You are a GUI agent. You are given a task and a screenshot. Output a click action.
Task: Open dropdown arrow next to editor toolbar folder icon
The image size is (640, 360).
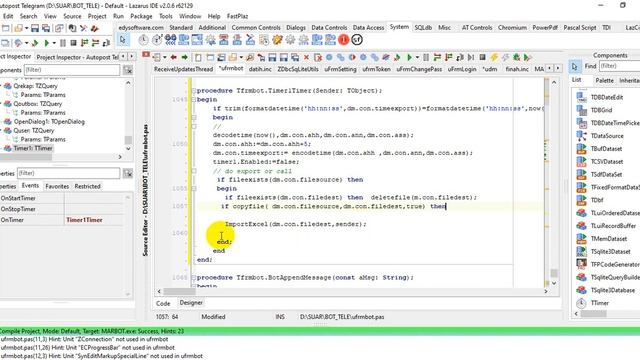[x=241, y=57]
